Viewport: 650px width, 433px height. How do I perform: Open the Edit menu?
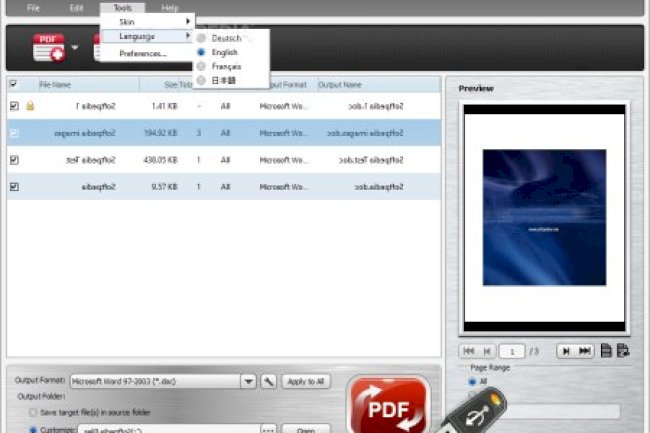pyautogui.click(x=77, y=7)
